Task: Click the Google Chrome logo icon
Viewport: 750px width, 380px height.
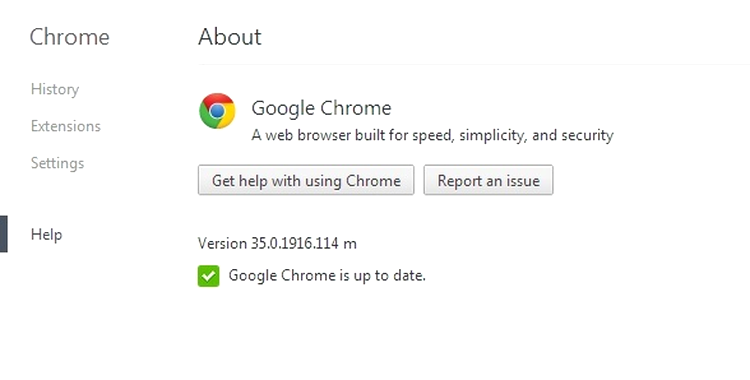Action: click(x=217, y=111)
